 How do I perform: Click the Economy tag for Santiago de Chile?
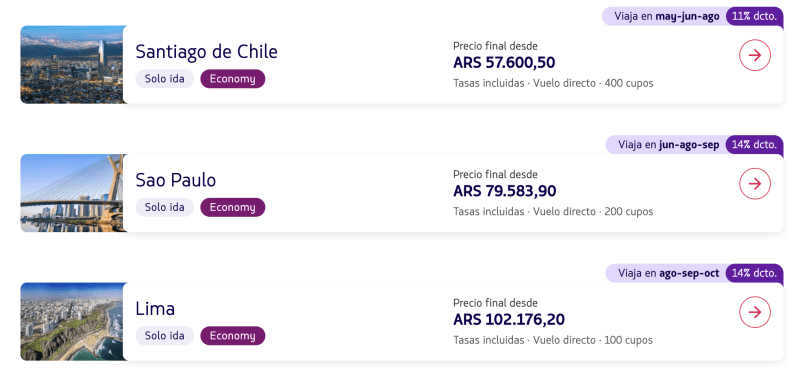[x=233, y=79]
